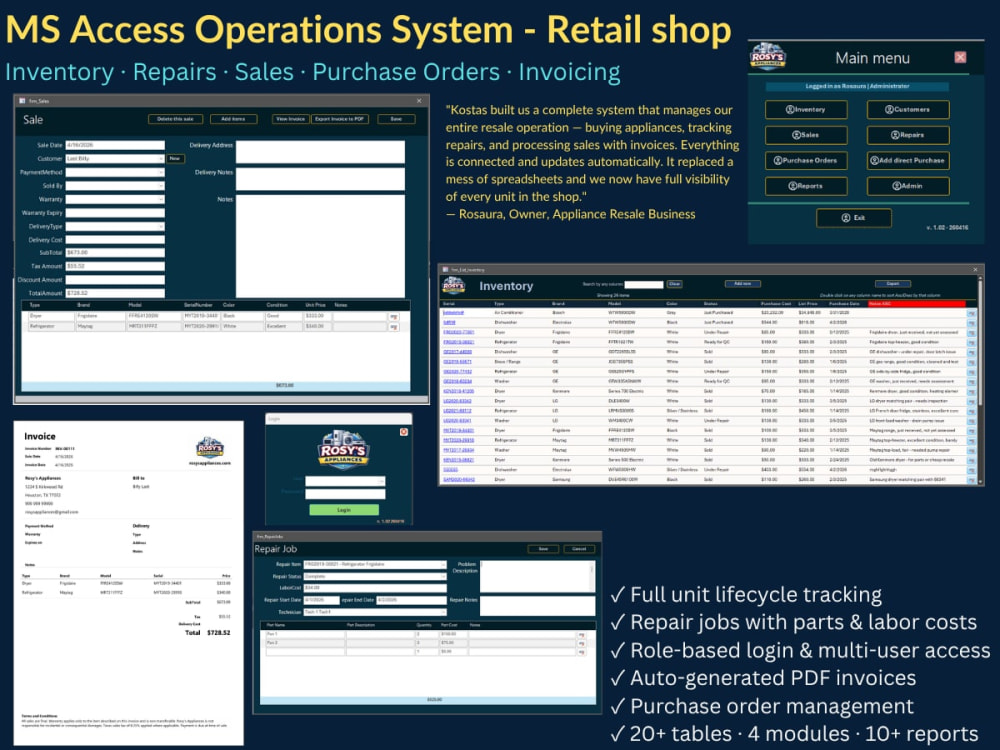Click red close icon on Login form
Screen dimensions: 1000x750
click(404, 432)
